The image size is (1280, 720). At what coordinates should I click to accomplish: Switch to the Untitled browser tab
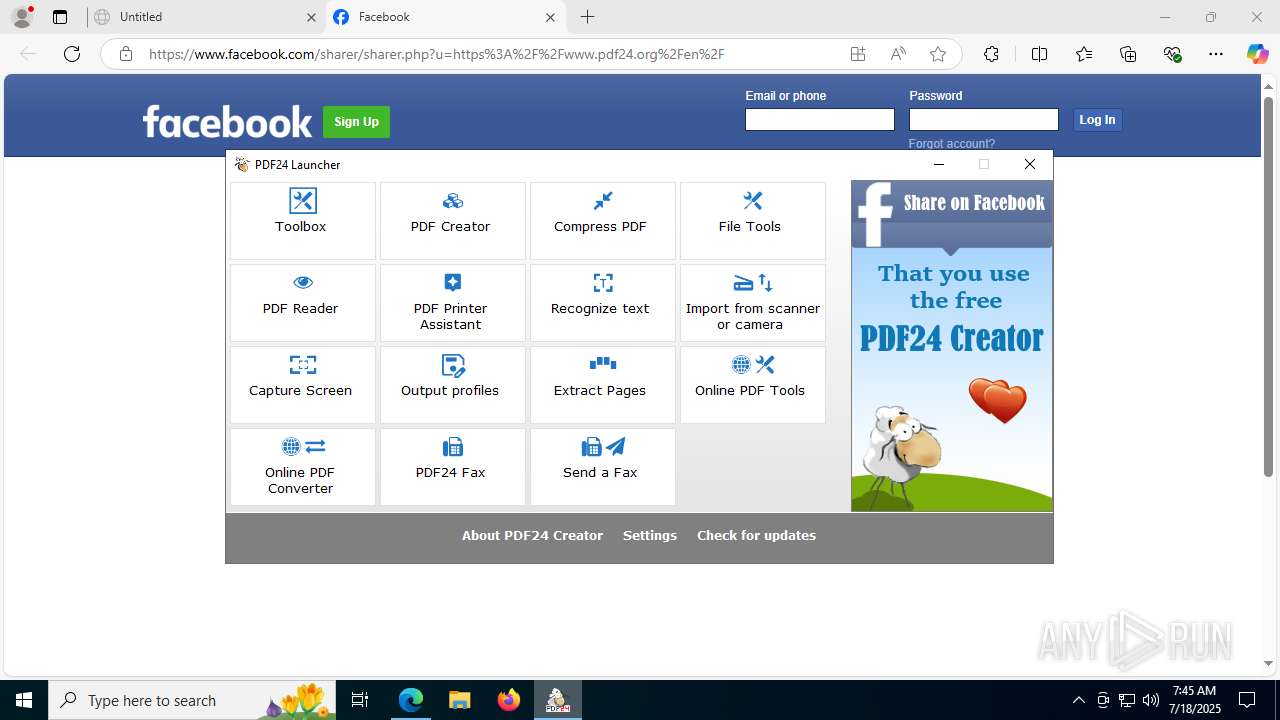[204, 17]
